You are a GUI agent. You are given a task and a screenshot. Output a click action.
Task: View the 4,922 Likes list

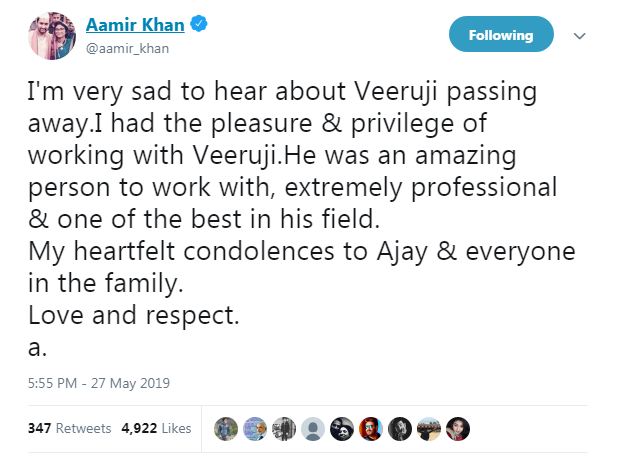(155, 428)
